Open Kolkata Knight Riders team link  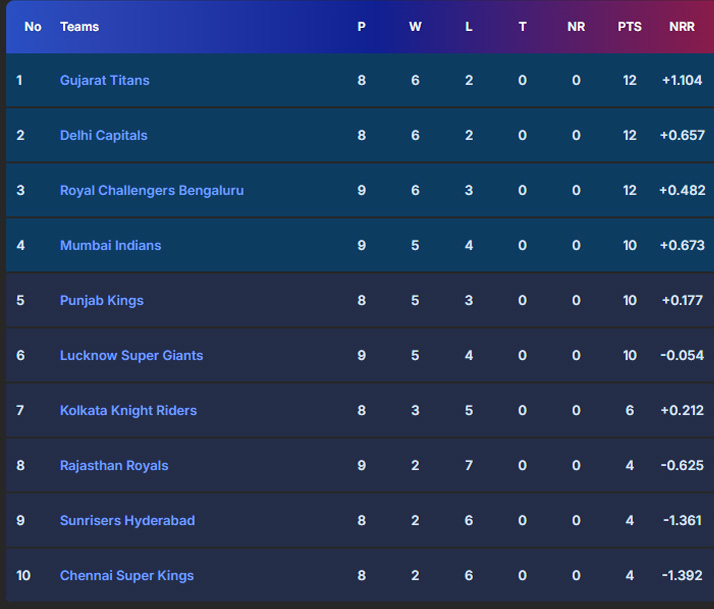128,410
